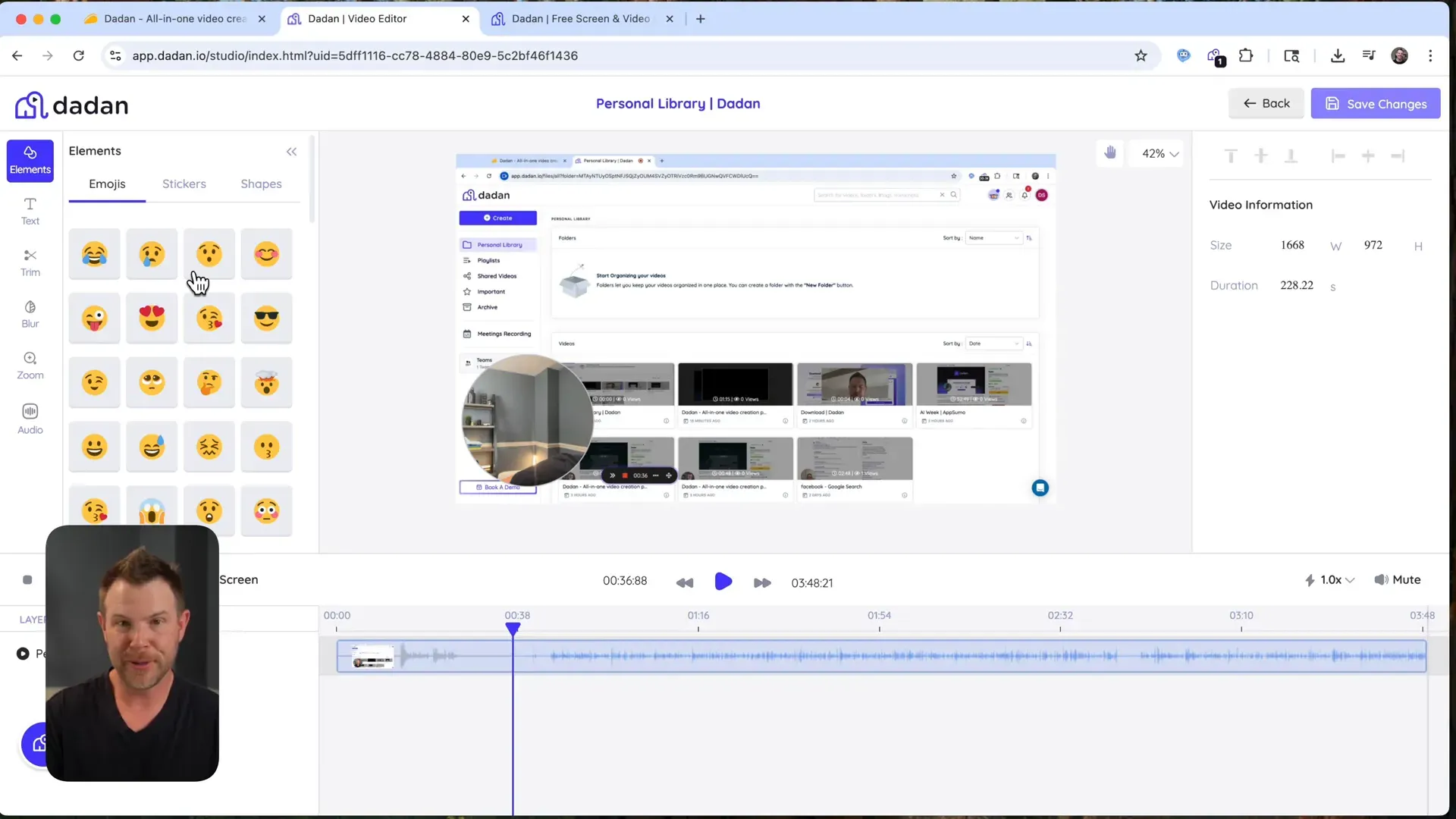The height and width of the screenshot is (819, 1456).
Task: Enable the hand pan tool
Action: [x=1110, y=153]
